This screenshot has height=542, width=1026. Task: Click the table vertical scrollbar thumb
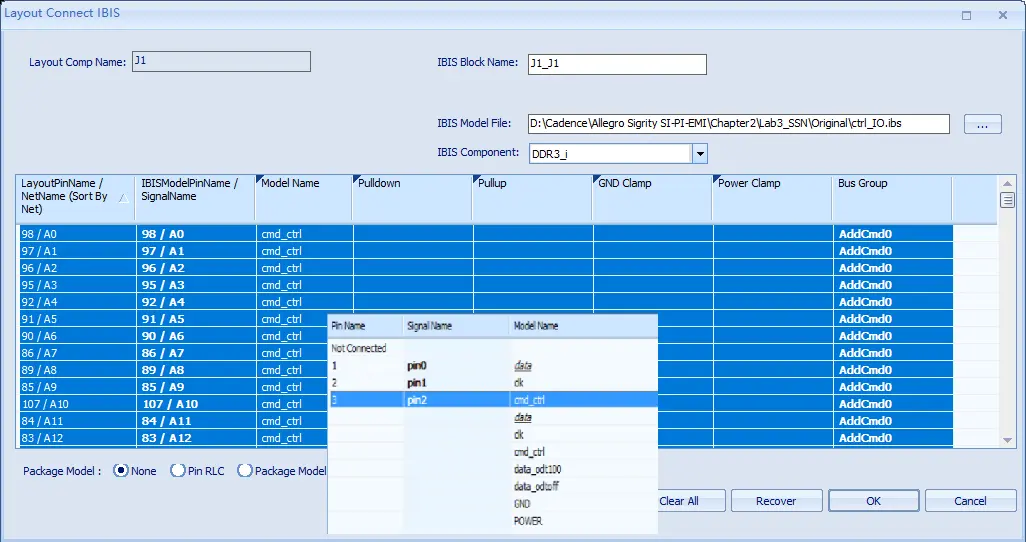tap(1007, 200)
